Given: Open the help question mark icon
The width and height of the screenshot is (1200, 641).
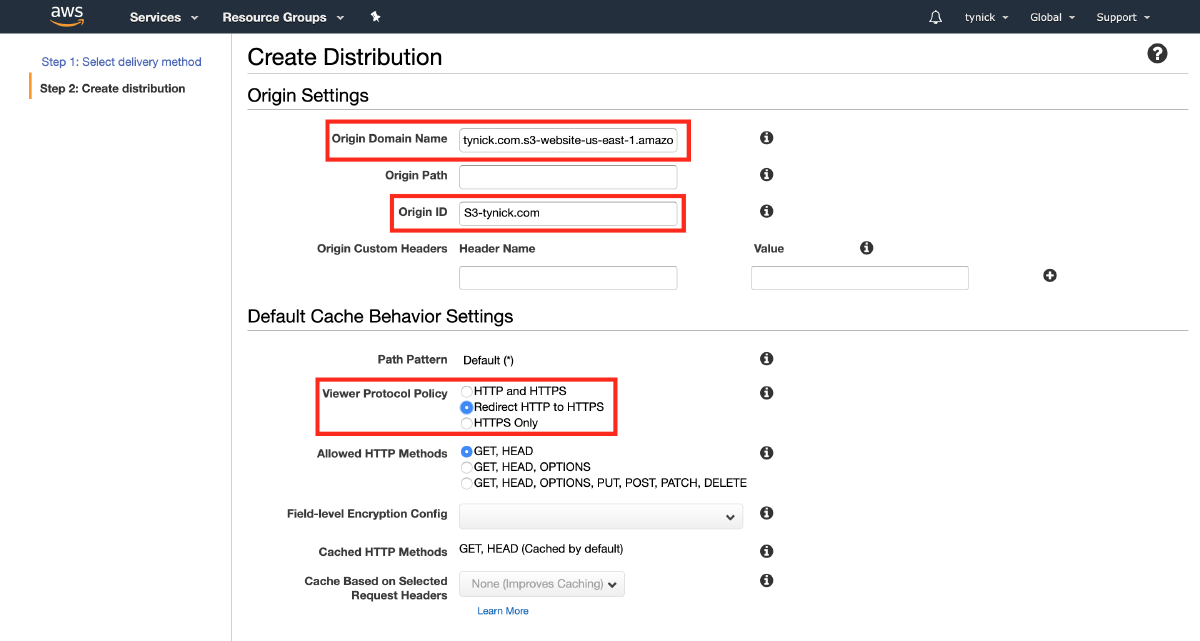Looking at the screenshot, I should pyautogui.click(x=1157, y=54).
